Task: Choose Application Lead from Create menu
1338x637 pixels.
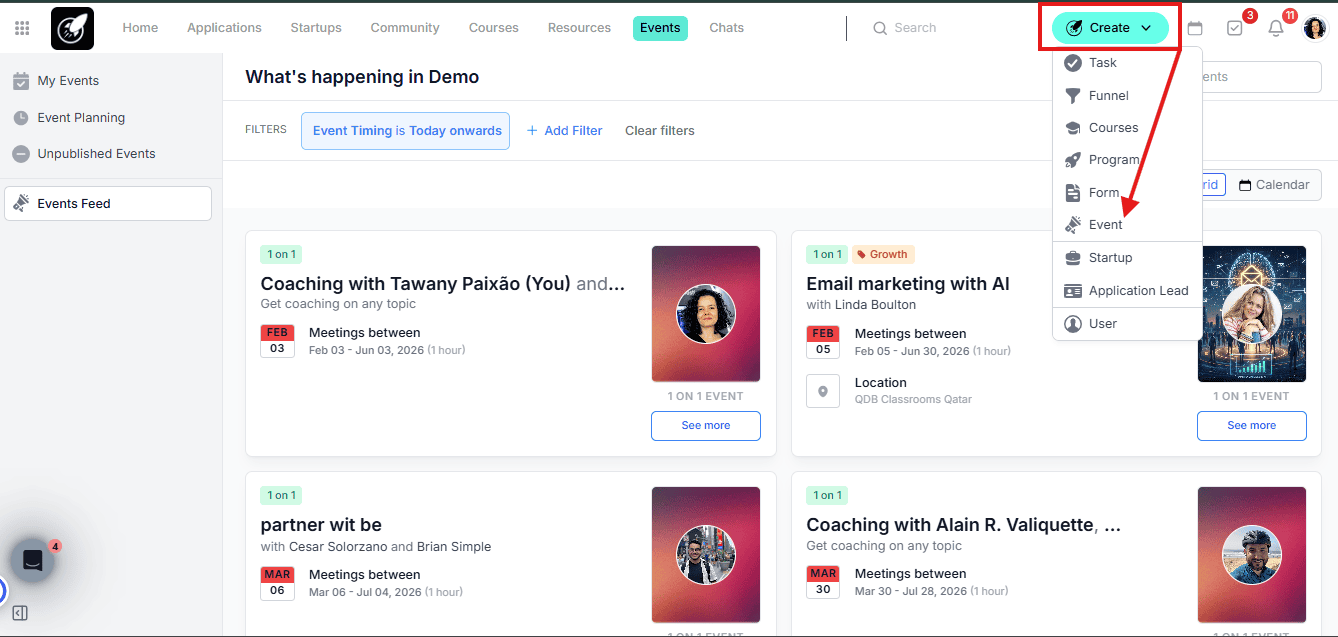Action: tap(1127, 291)
